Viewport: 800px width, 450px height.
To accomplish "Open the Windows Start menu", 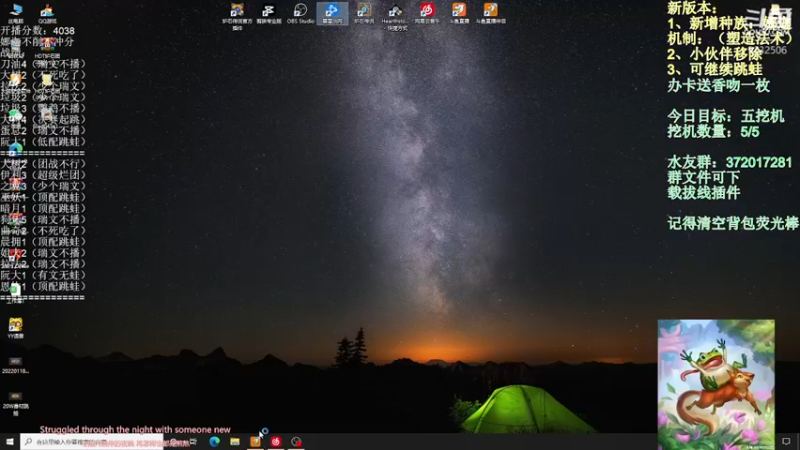I will coord(10,441).
